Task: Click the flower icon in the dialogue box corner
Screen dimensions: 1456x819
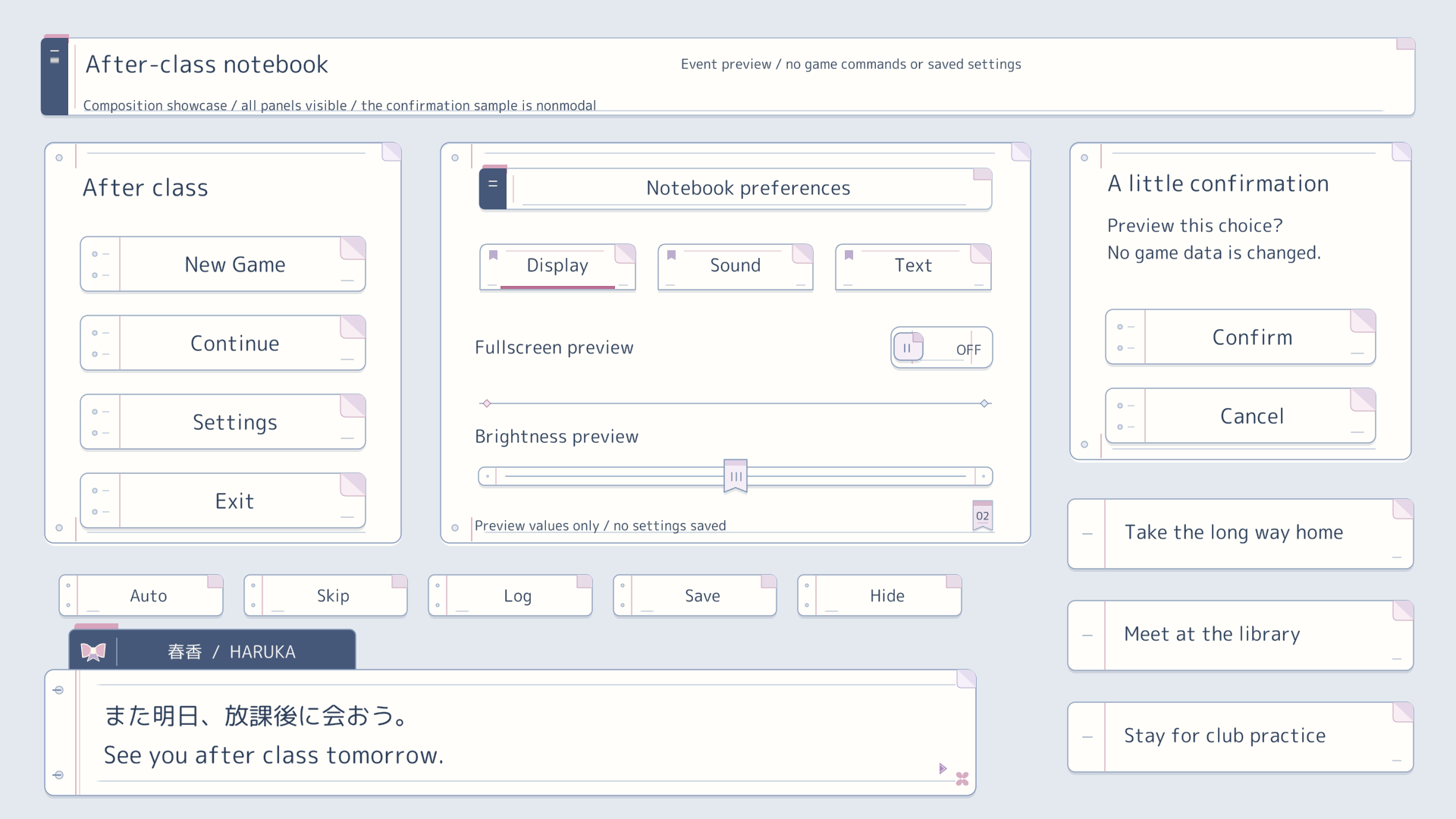Action: coord(962,779)
